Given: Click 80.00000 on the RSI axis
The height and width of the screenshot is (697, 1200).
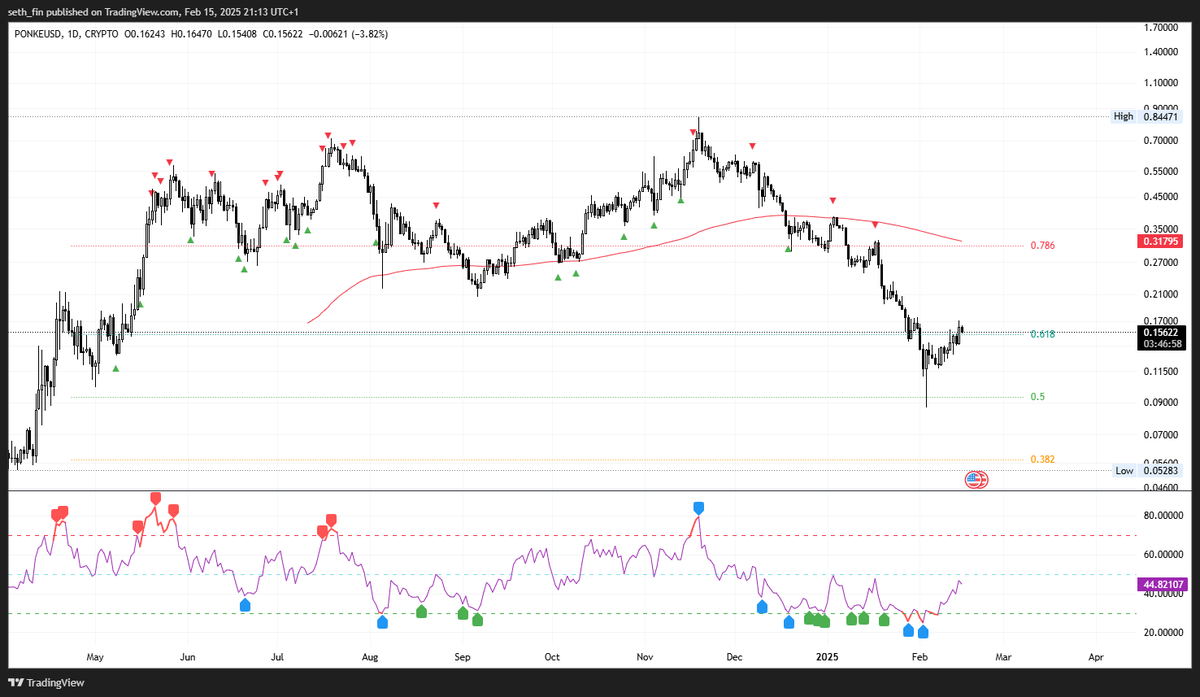Looking at the screenshot, I should (x=1164, y=516).
